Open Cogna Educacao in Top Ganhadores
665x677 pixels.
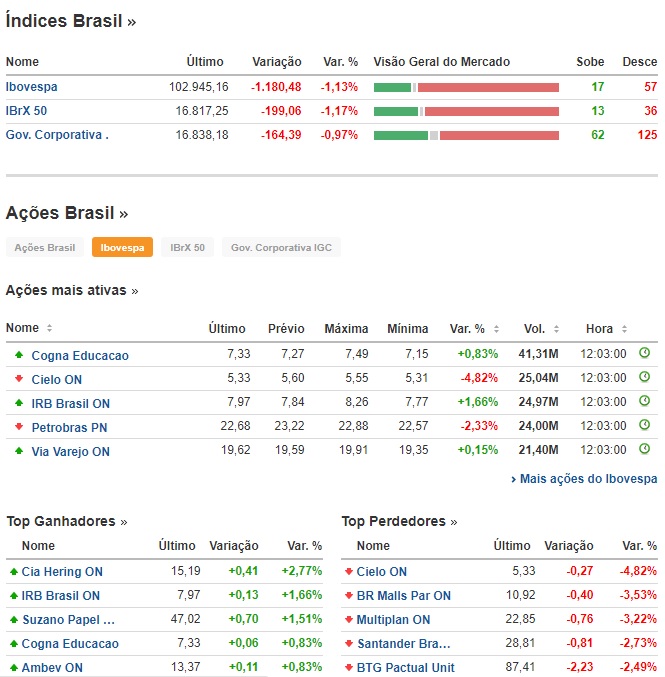(70, 644)
